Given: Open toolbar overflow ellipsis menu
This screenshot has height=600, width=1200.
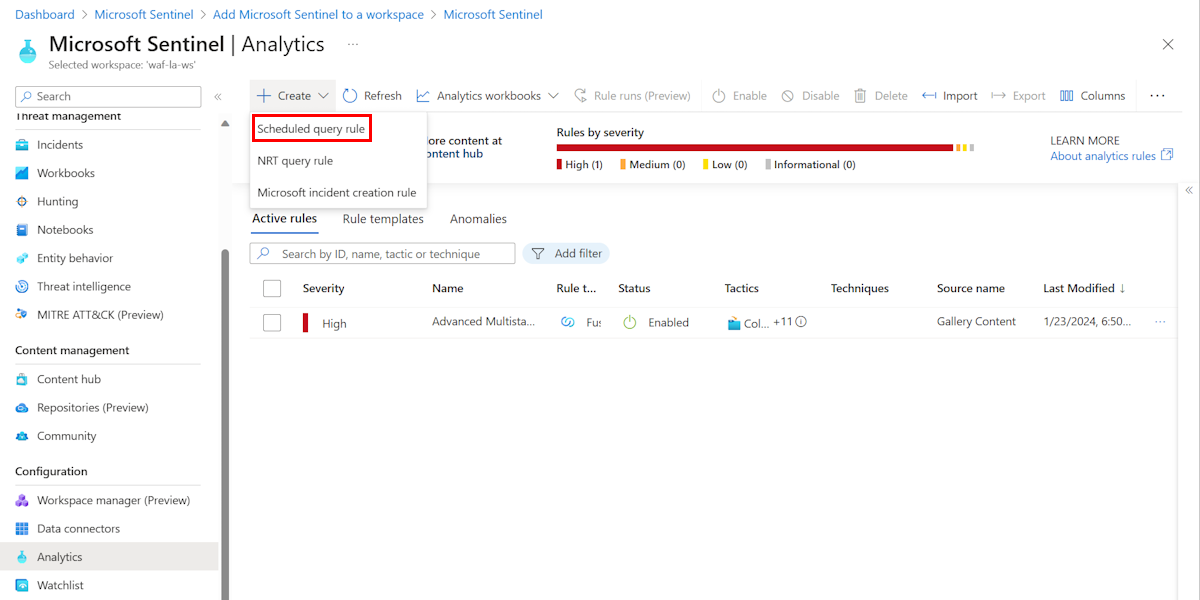Looking at the screenshot, I should (x=1157, y=96).
